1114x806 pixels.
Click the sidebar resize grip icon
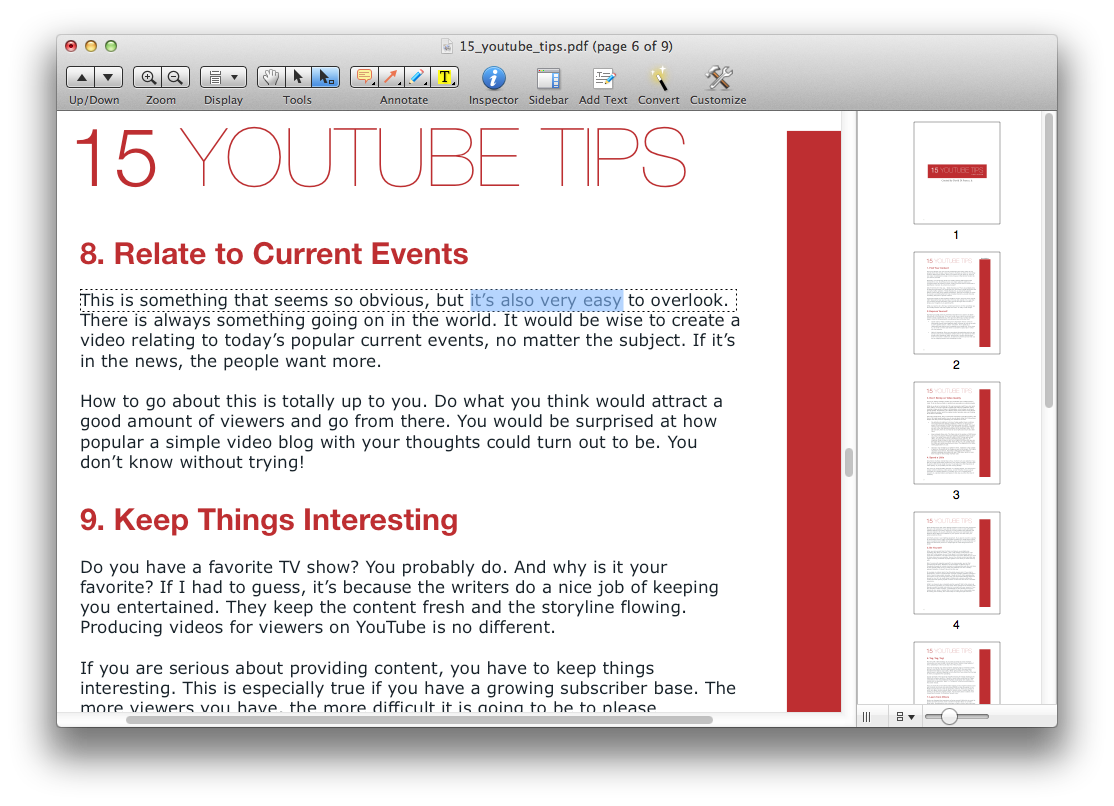point(866,716)
